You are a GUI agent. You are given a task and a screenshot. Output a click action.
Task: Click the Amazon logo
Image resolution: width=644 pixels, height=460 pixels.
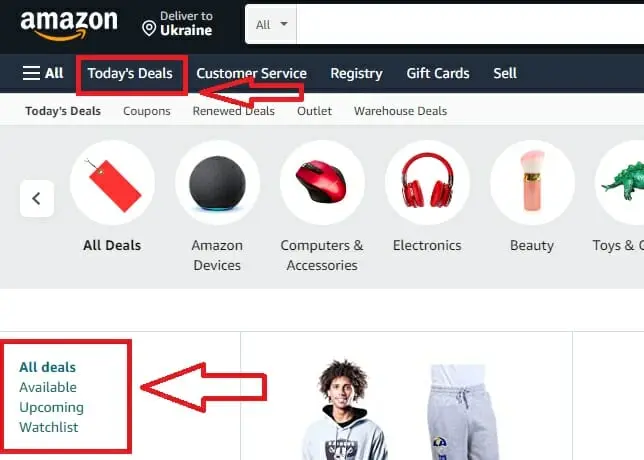click(69, 25)
